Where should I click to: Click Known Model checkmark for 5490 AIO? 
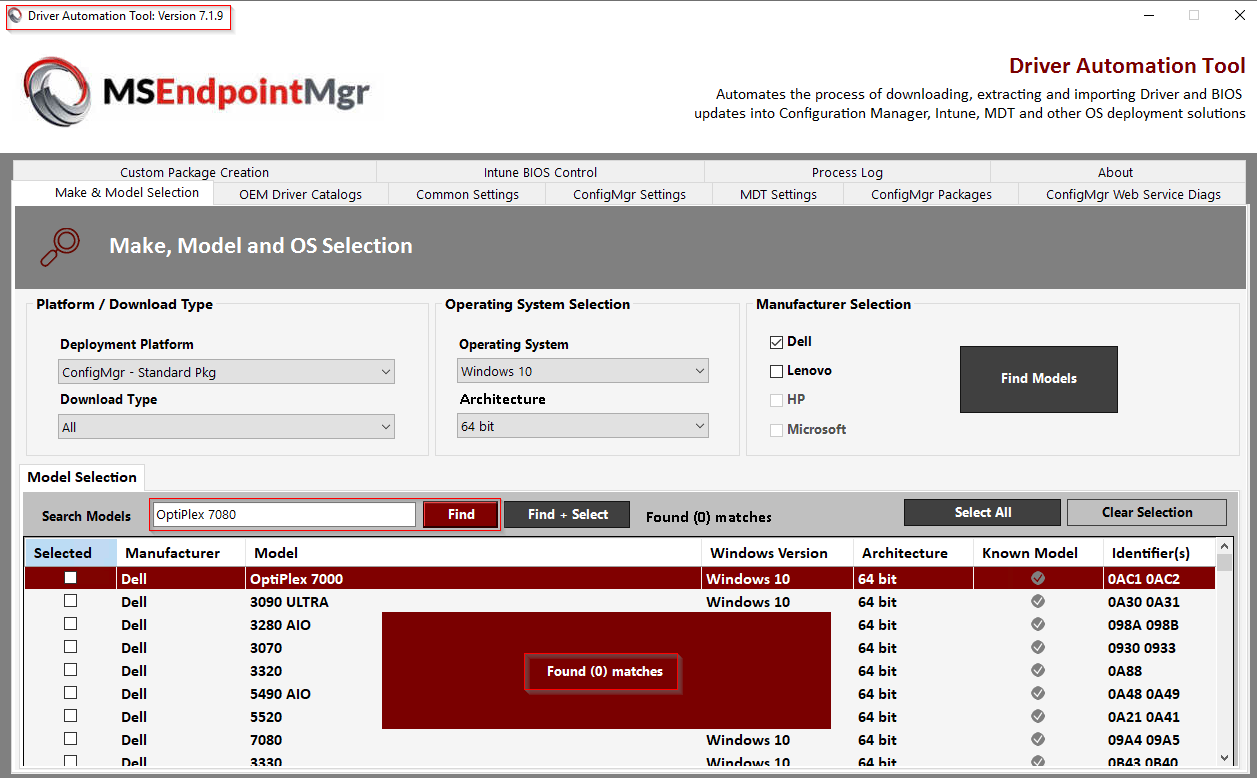click(1038, 693)
